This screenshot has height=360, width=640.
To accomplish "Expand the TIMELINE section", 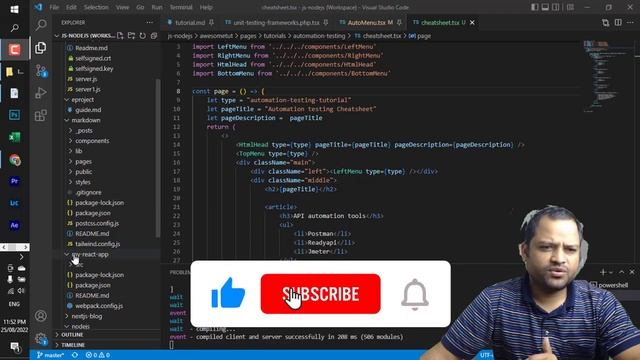I will (x=73, y=345).
